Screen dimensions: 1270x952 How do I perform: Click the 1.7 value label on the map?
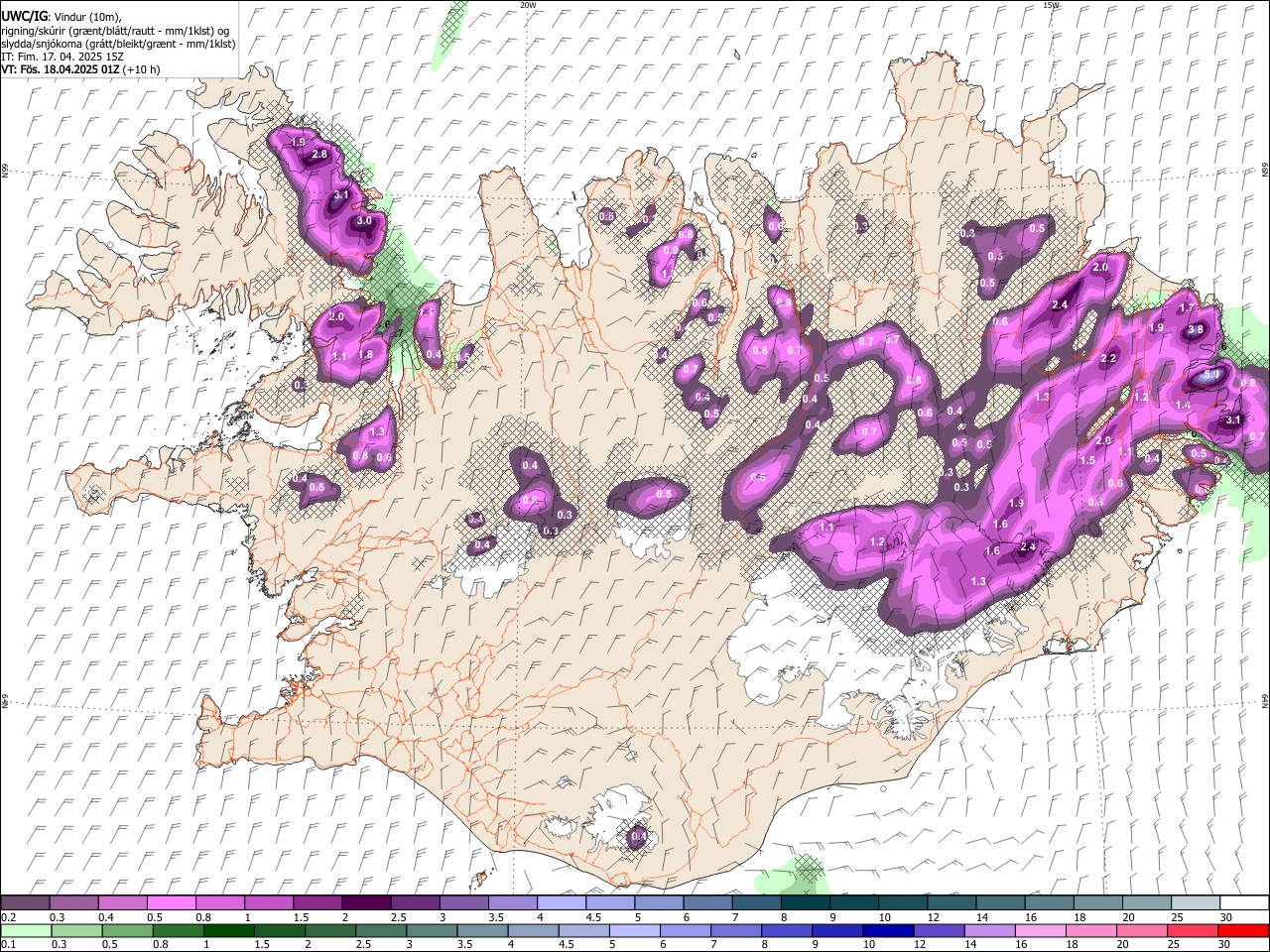pos(1186,308)
